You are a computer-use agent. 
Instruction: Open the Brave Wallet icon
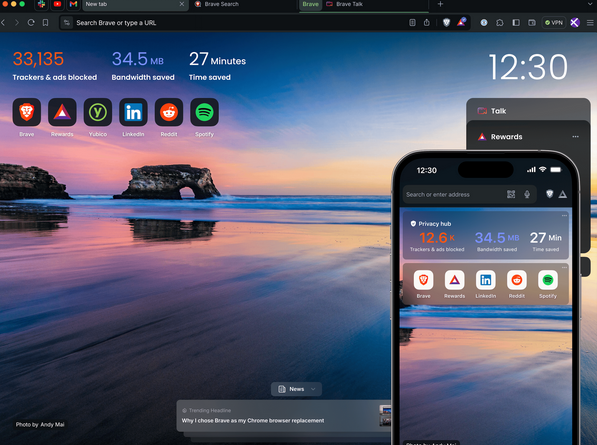(532, 23)
